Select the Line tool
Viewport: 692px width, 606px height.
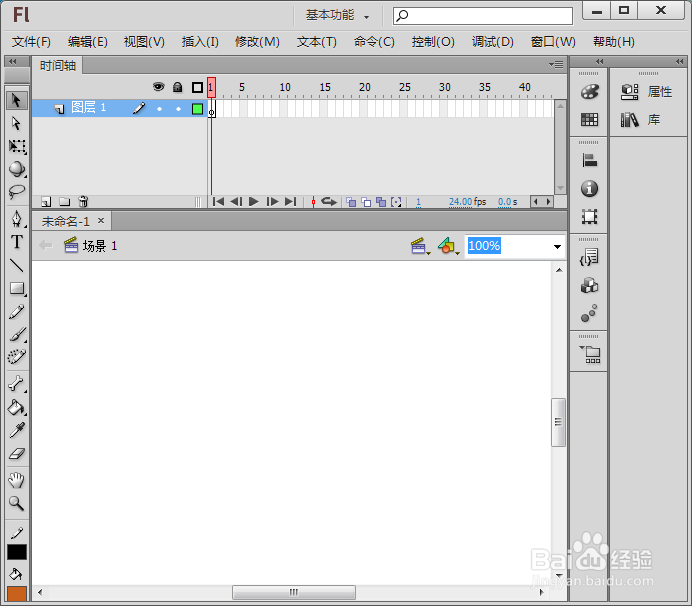pyautogui.click(x=17, y=265)
